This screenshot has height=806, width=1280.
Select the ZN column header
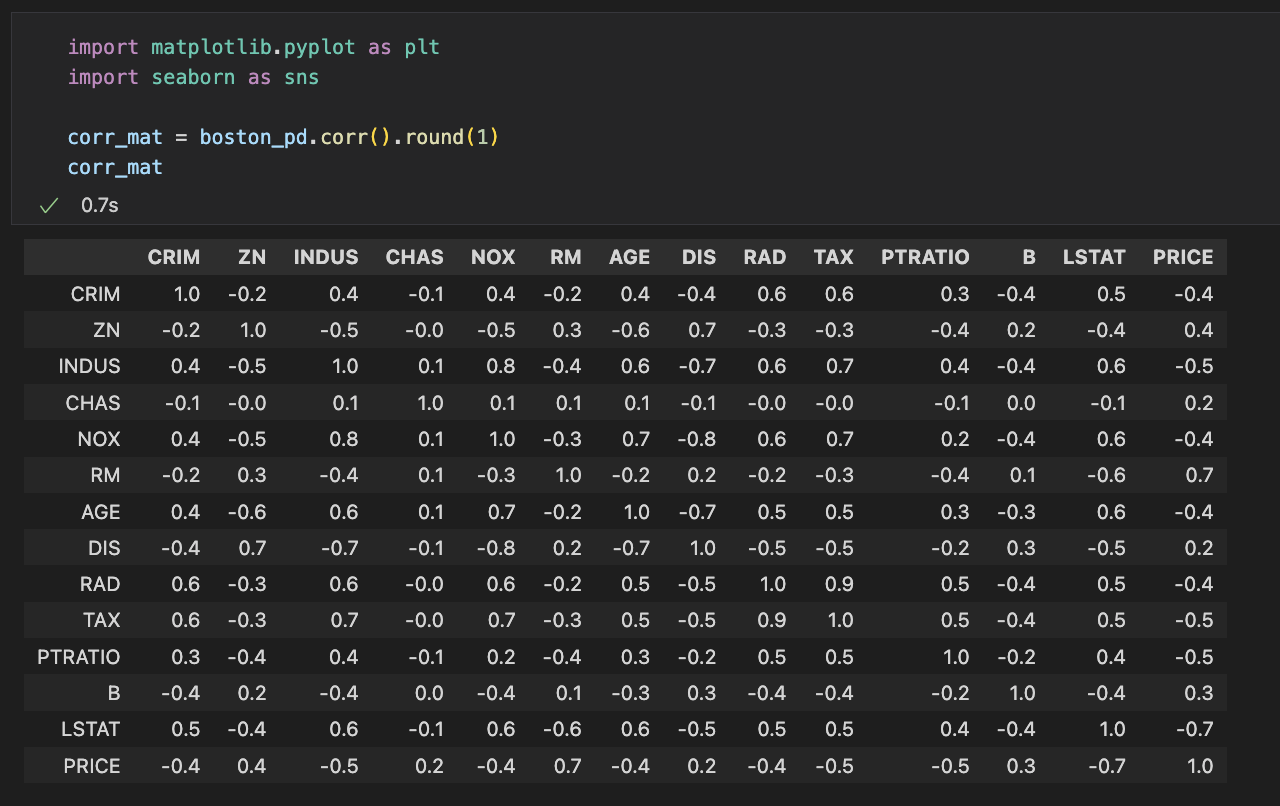pyautogui.click(x=252, y=257)
